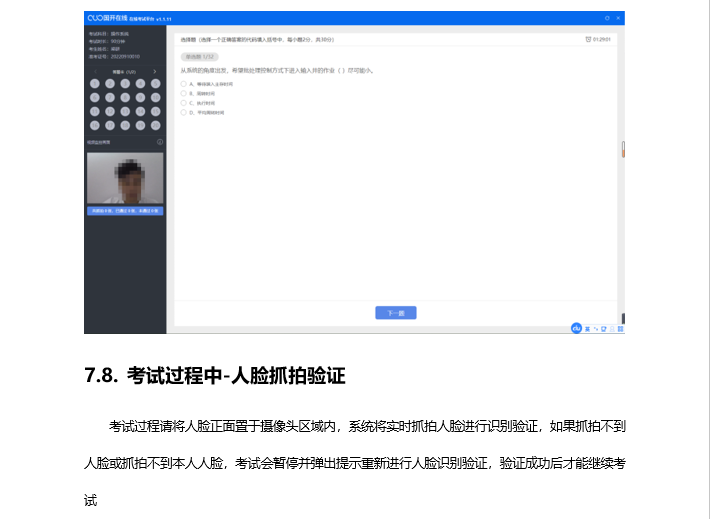Click the info icon above the camera preview
This screenshot has height=519, width=710.
[x=160, y=142]
